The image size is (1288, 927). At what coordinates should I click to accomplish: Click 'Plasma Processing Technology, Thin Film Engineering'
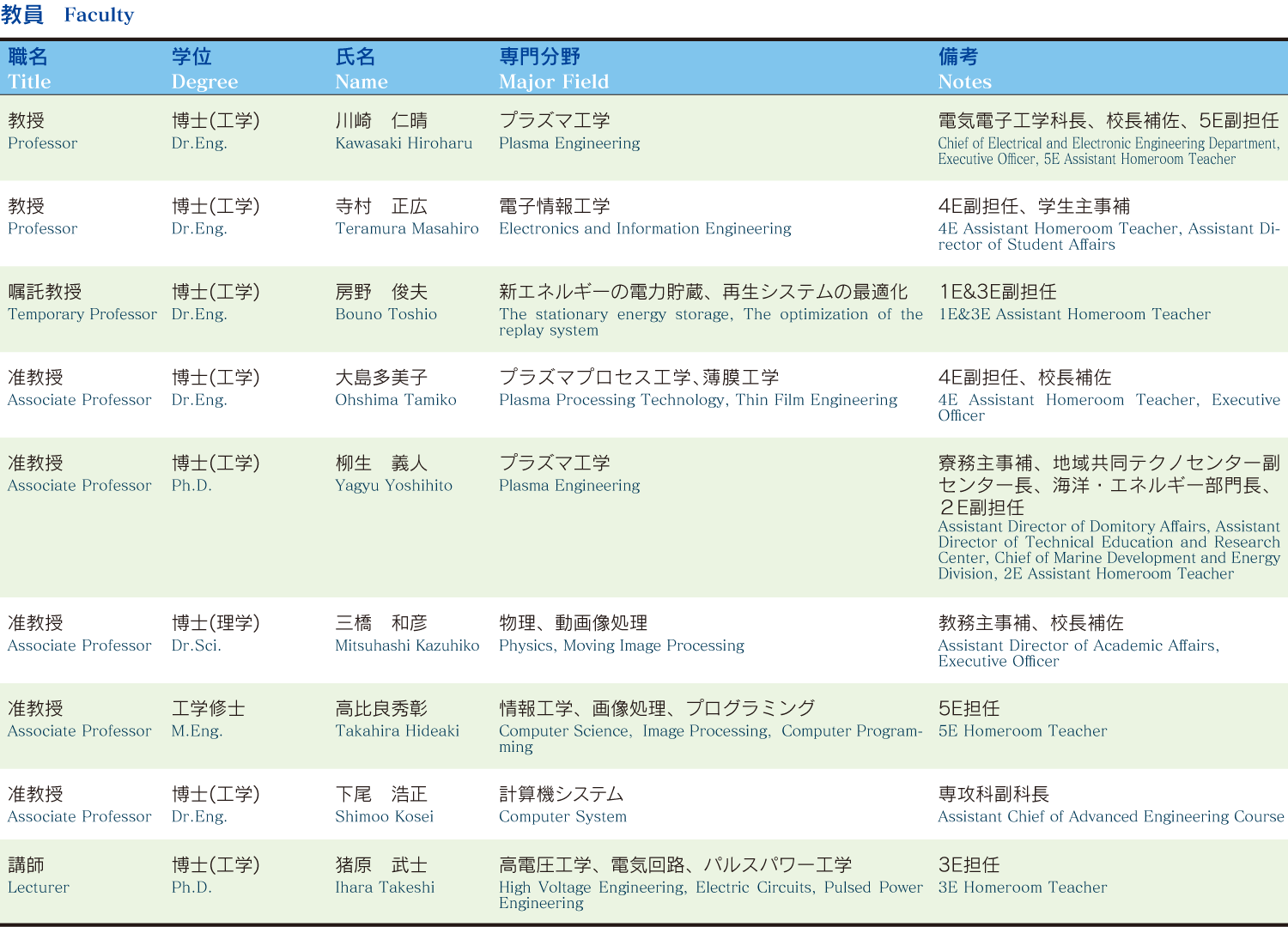point(698,400)
